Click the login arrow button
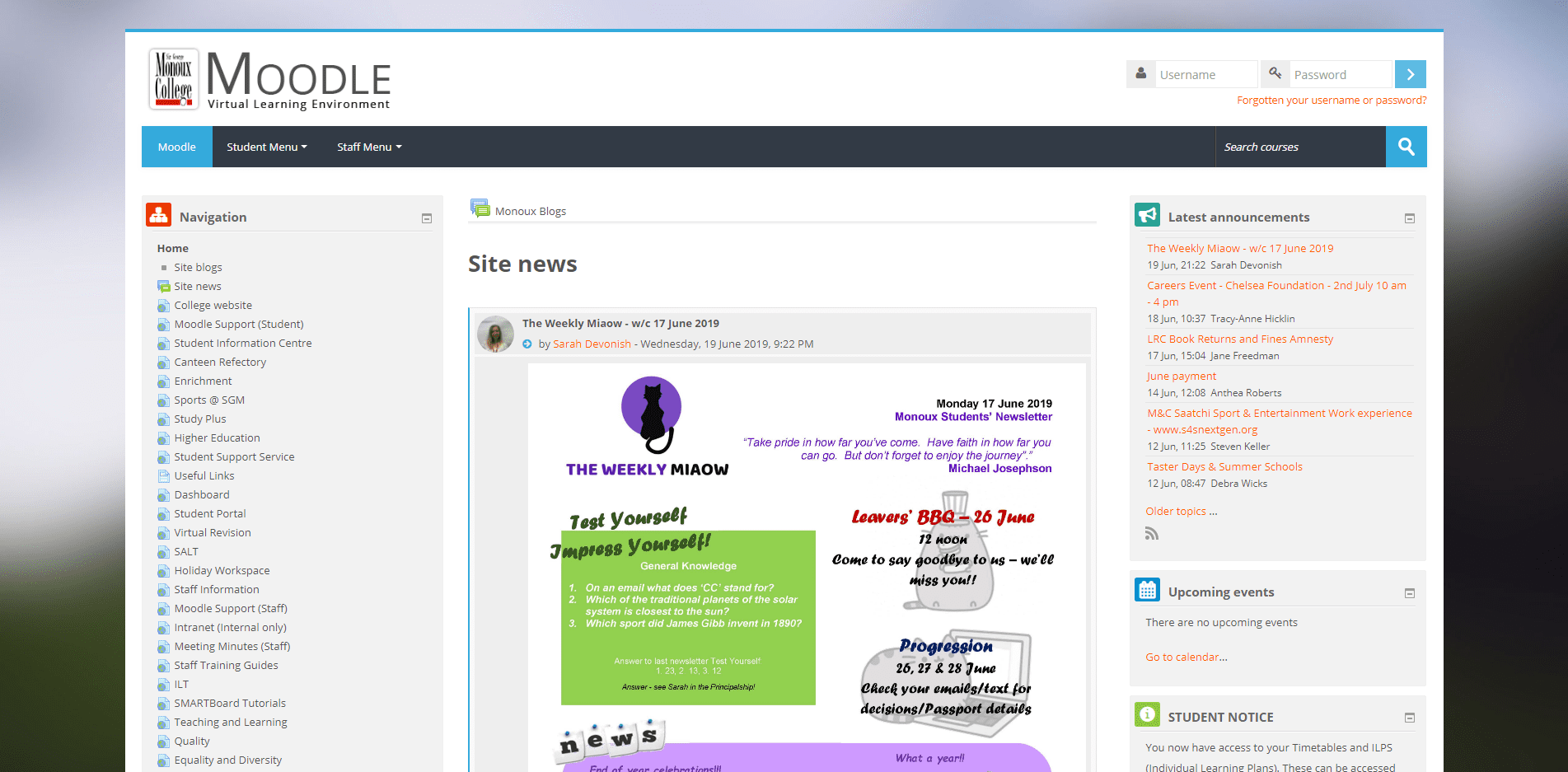1568x772 pixels. click(1410, 74)
